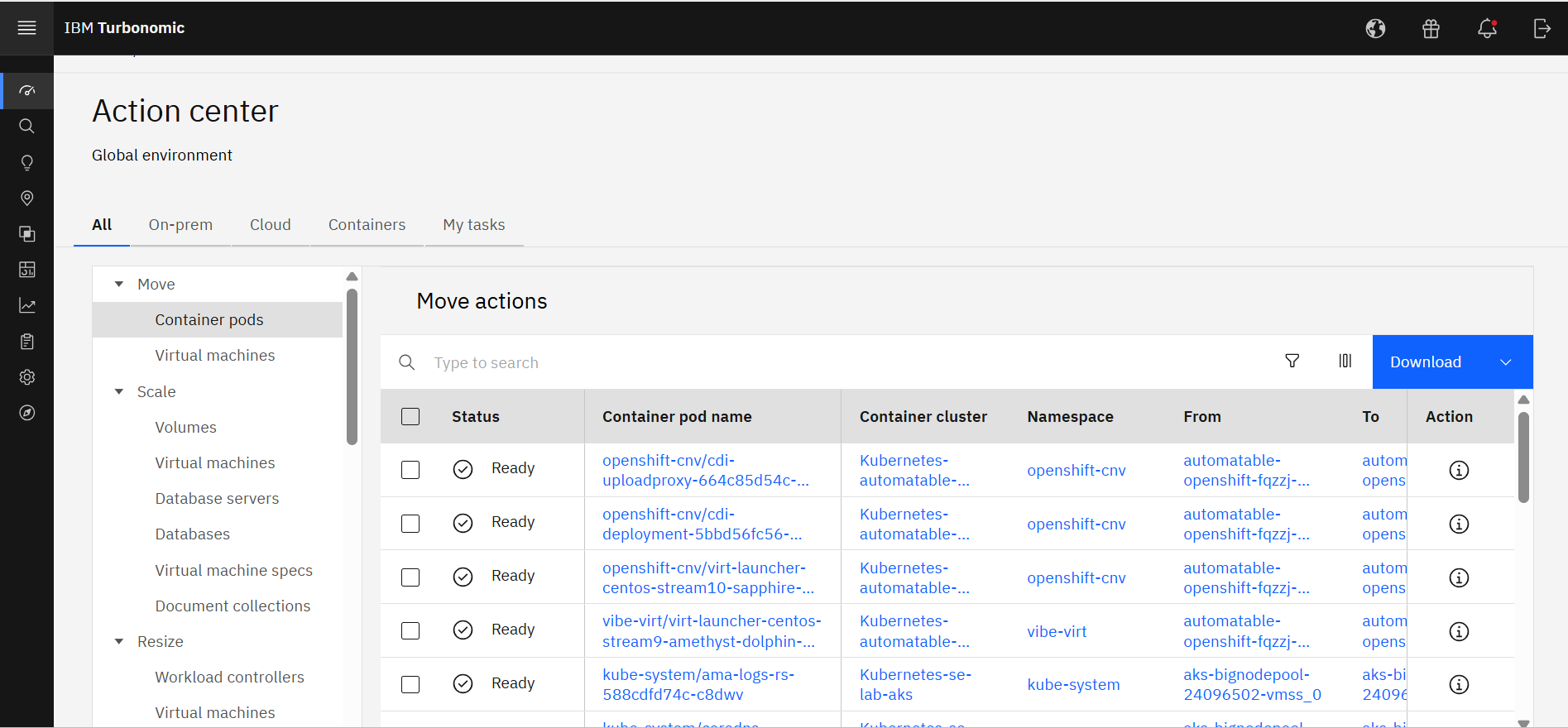Collapse the Move tree section

click(x=119, y=285)
